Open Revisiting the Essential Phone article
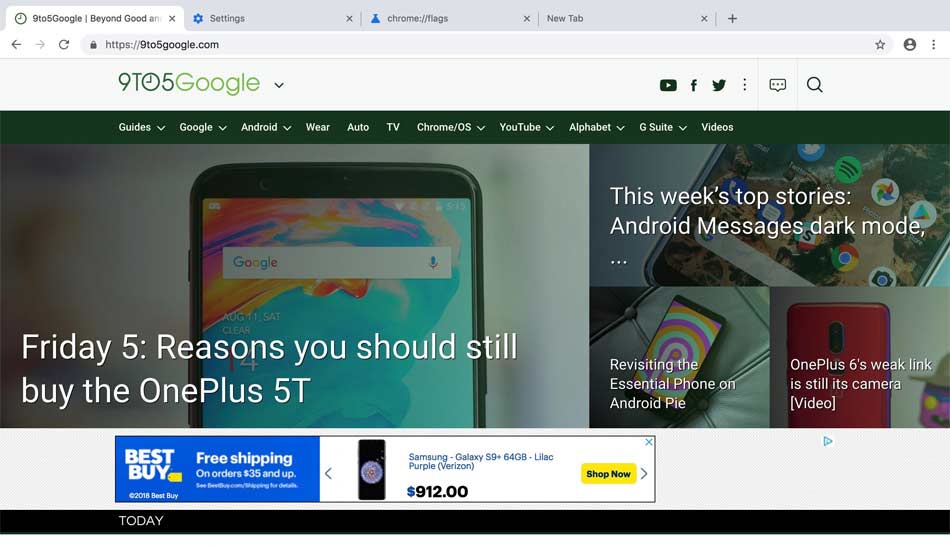Screen dimensions: 950x548 click(673, 384)
